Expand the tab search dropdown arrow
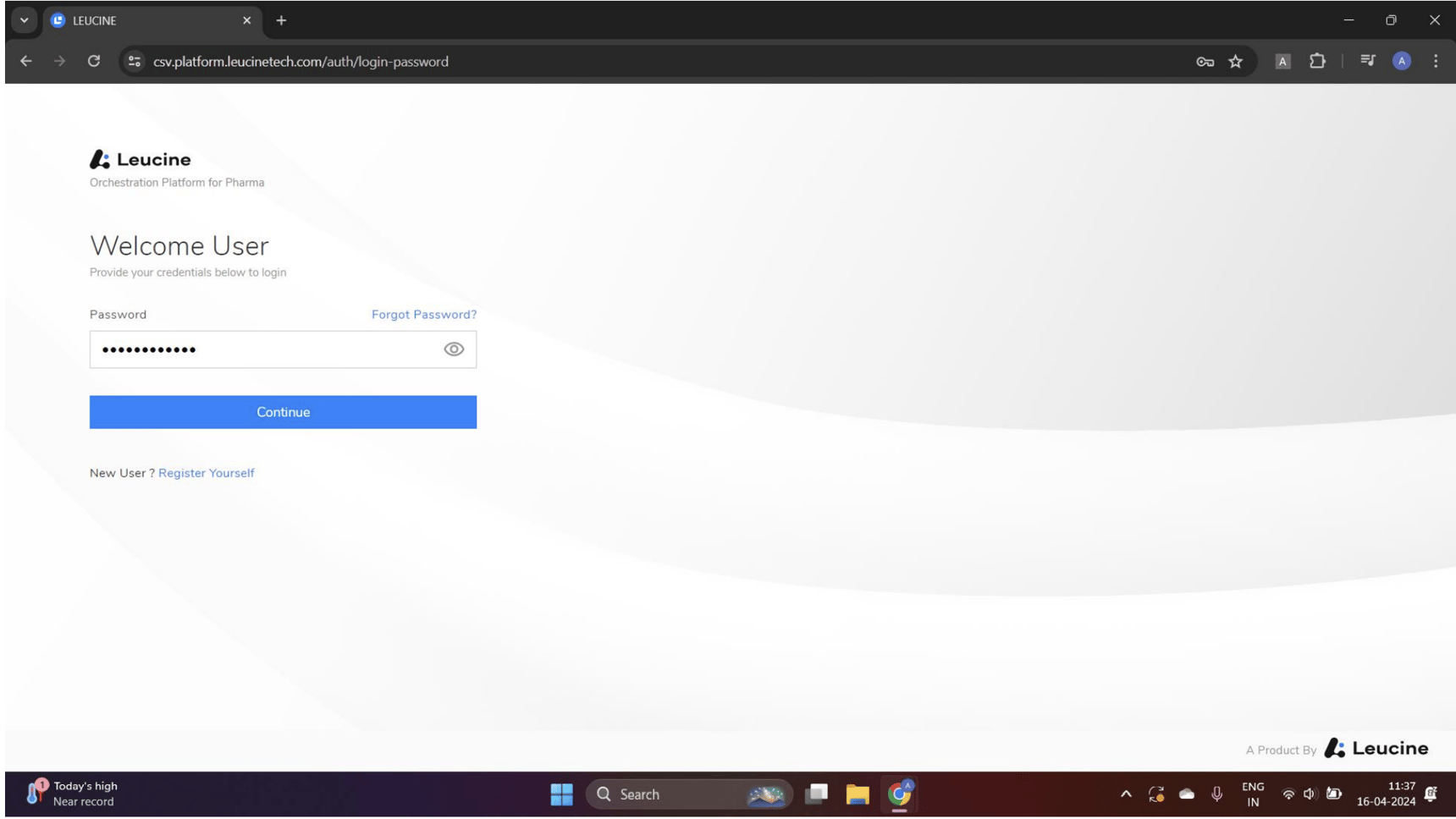1456x819 pixels. pos(24,20)
